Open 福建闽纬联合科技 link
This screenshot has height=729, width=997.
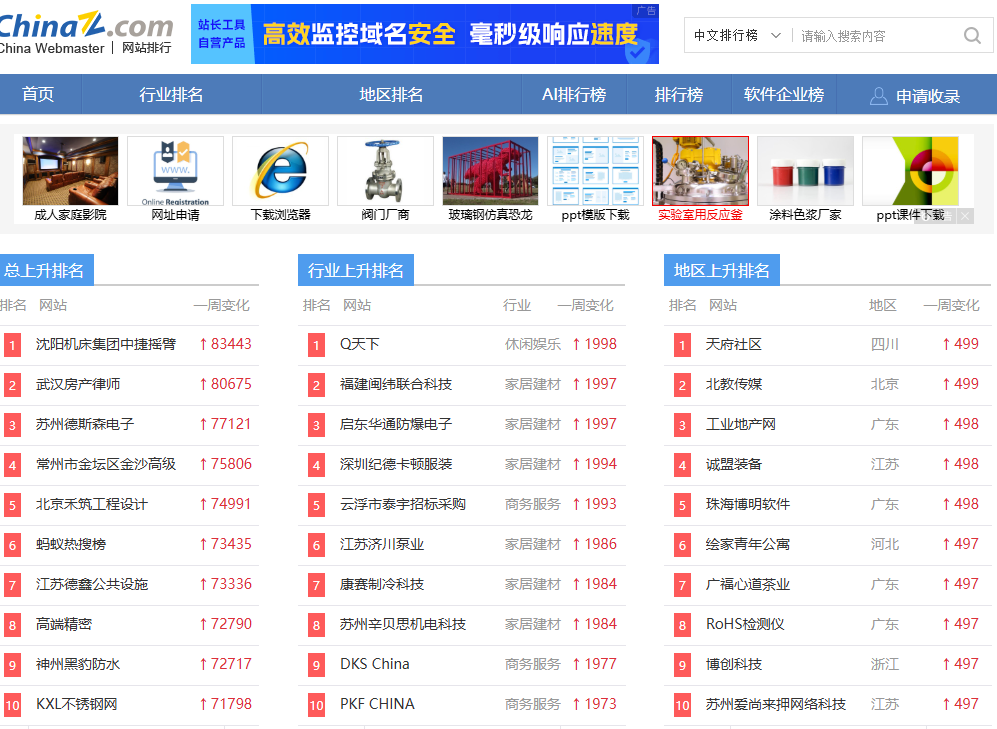pyautogui.click(x=395, y=384)
